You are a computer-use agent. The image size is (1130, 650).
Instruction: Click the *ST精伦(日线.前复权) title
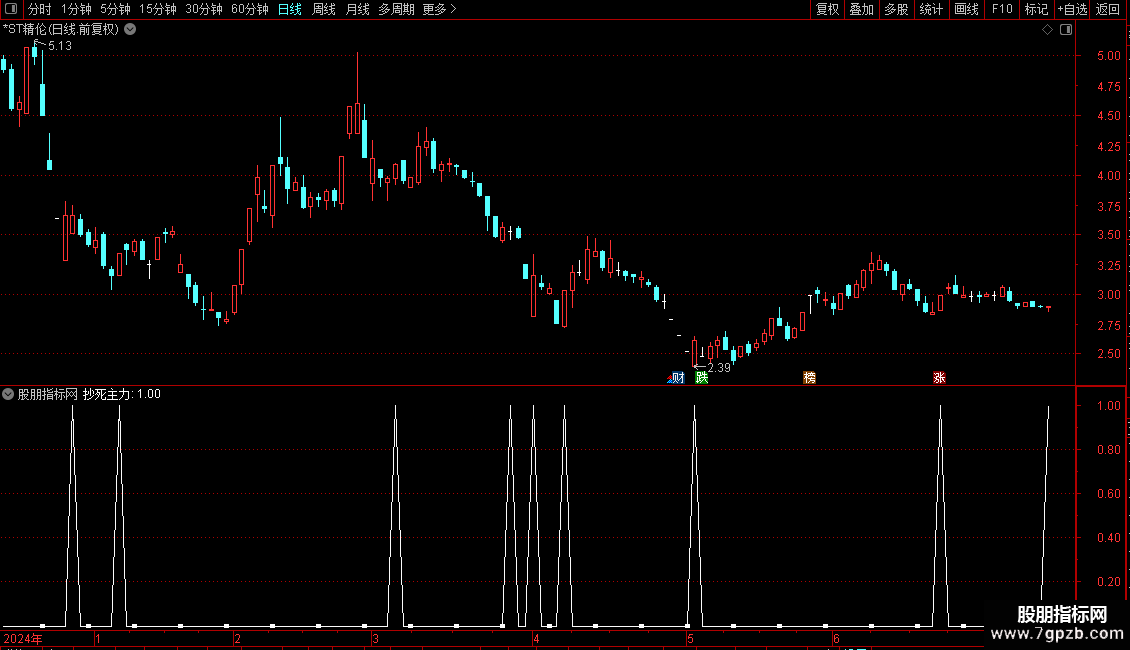[x=61, y=30]
